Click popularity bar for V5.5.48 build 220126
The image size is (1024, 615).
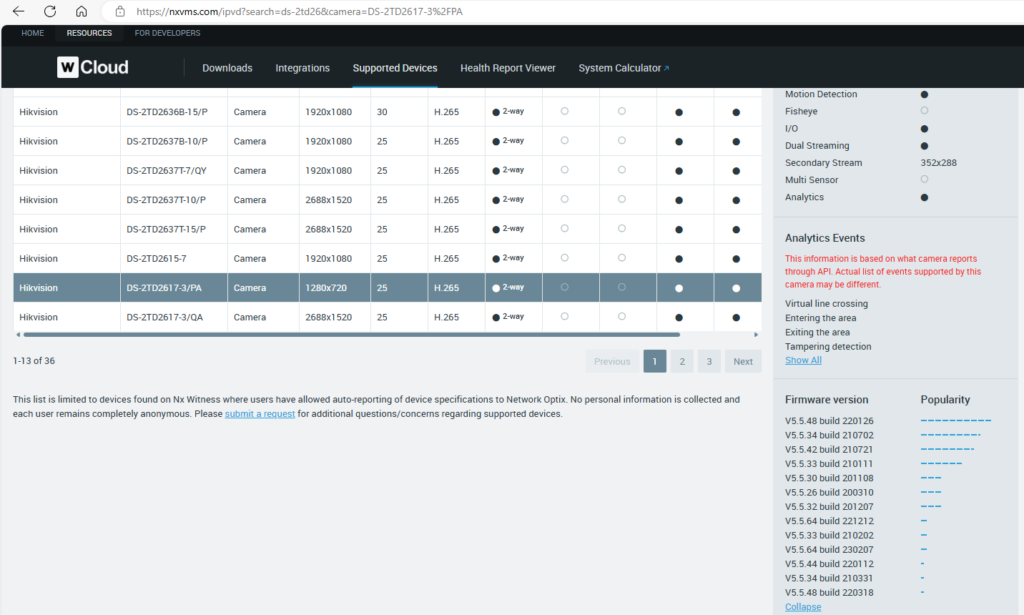956,420
